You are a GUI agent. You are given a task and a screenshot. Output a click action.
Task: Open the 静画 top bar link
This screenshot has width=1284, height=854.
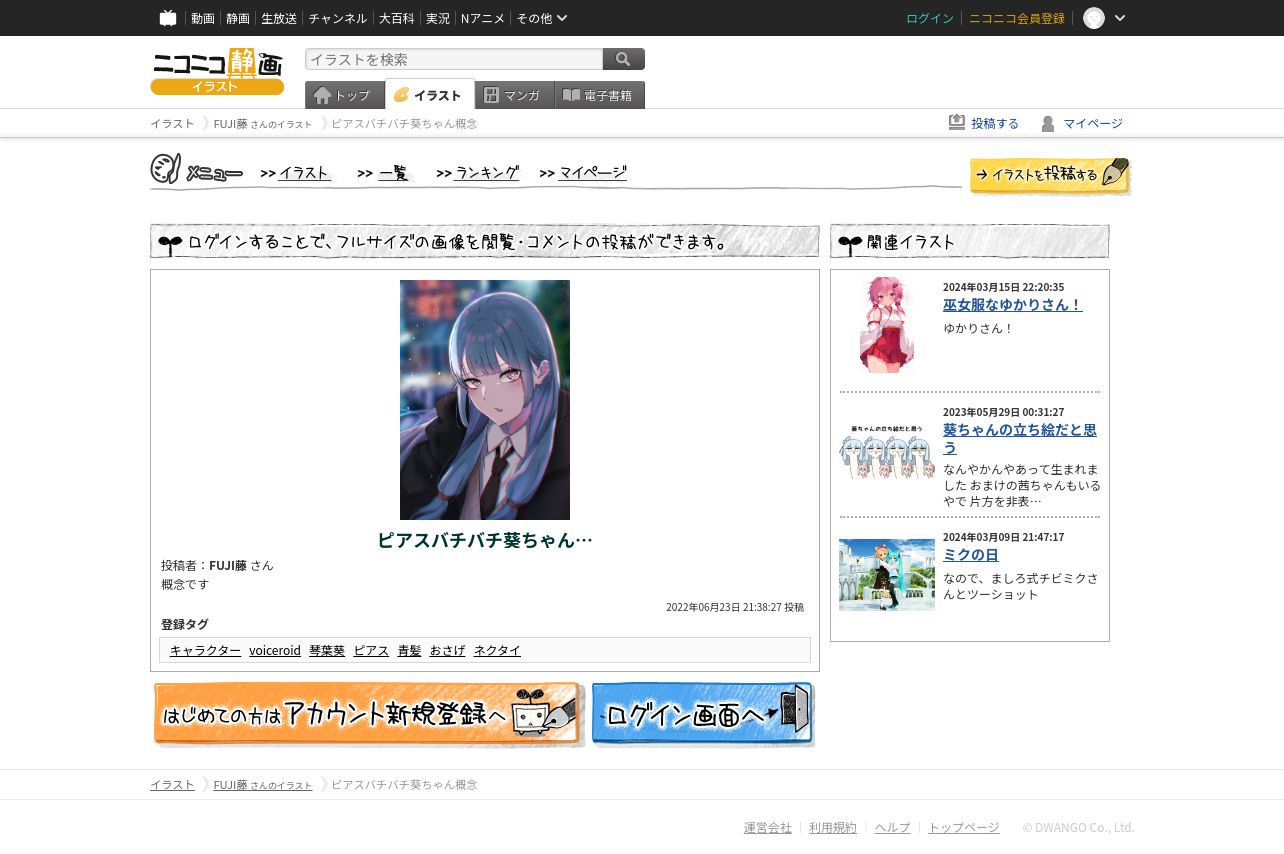tap(238, 18)
